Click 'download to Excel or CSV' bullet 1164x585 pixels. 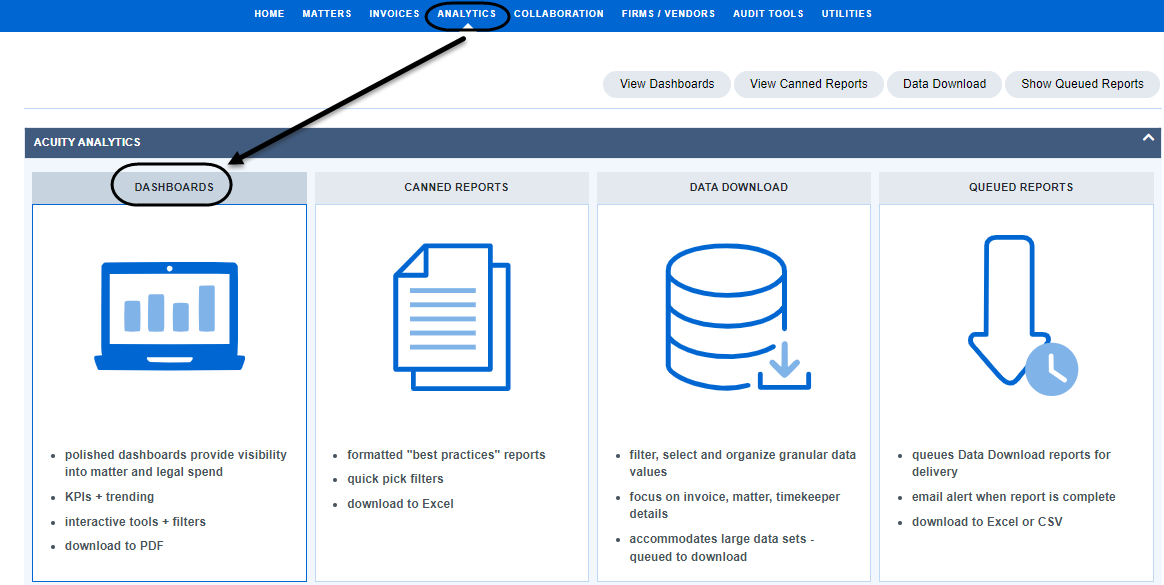coord(987,522)
